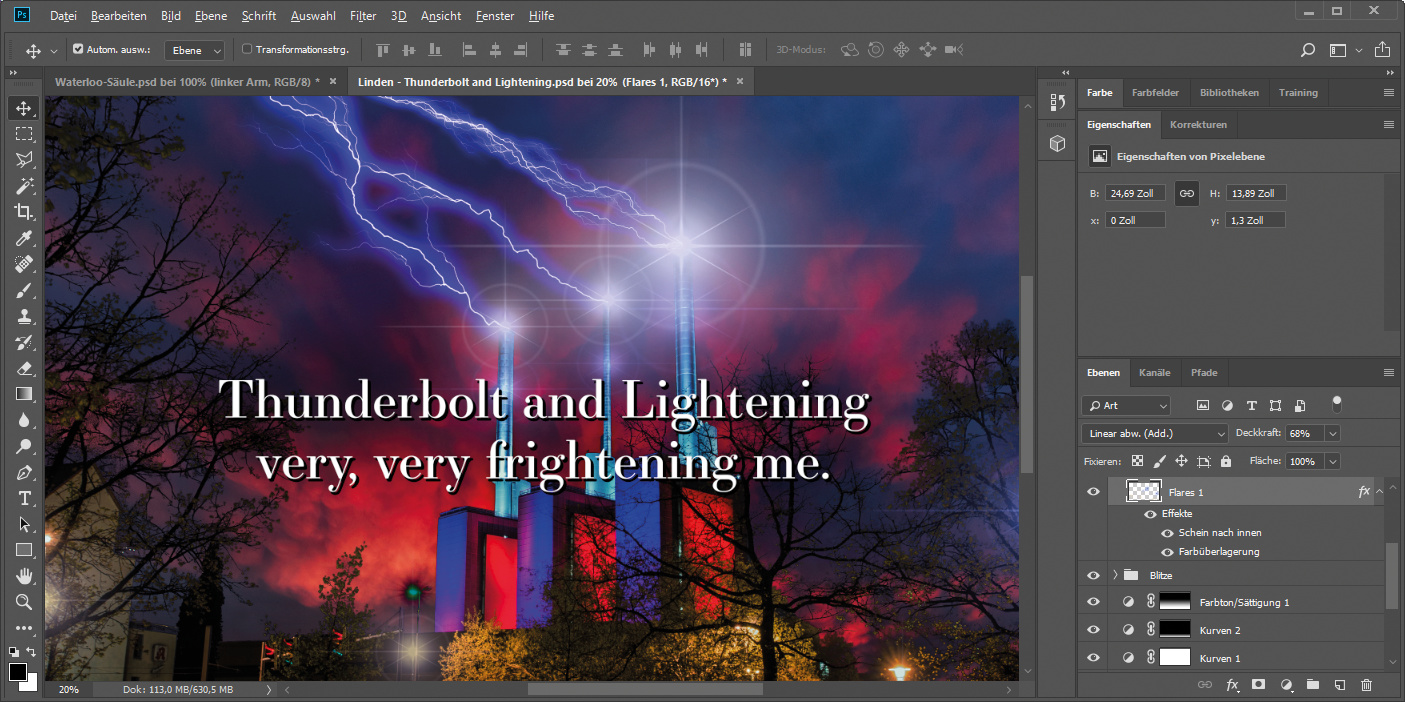The height and width of the screenshot is (702, 1405).
Task: Open the Ebene auto-select dropdown
Action: pyautogui.click(x=194, y=50)
